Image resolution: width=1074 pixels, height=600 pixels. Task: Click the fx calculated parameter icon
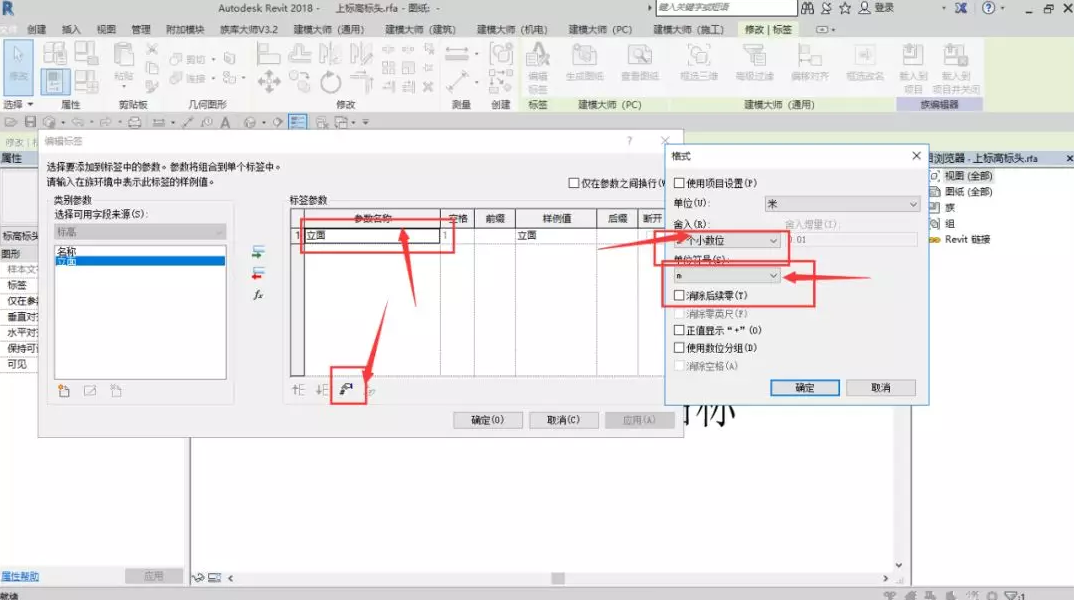pos(258,295)
